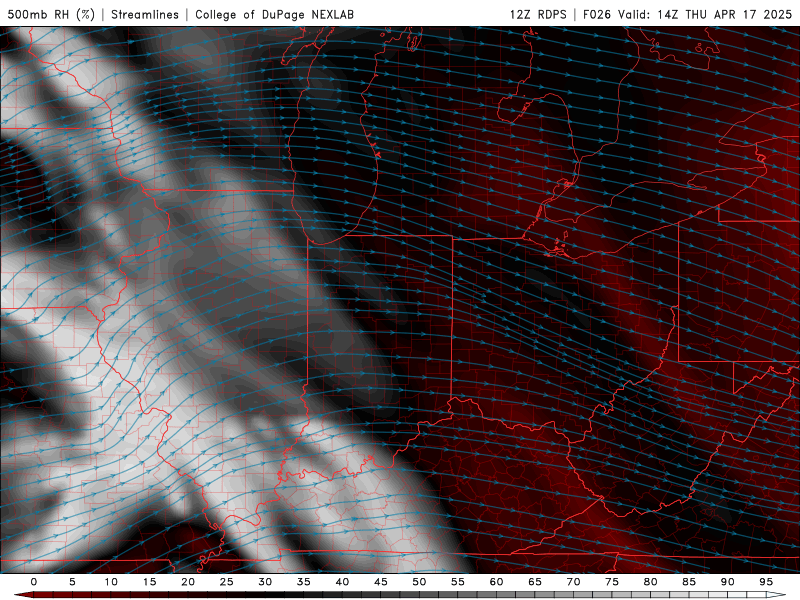
Task: Click the "65" color scale label
Action: (x=535, y=582)
